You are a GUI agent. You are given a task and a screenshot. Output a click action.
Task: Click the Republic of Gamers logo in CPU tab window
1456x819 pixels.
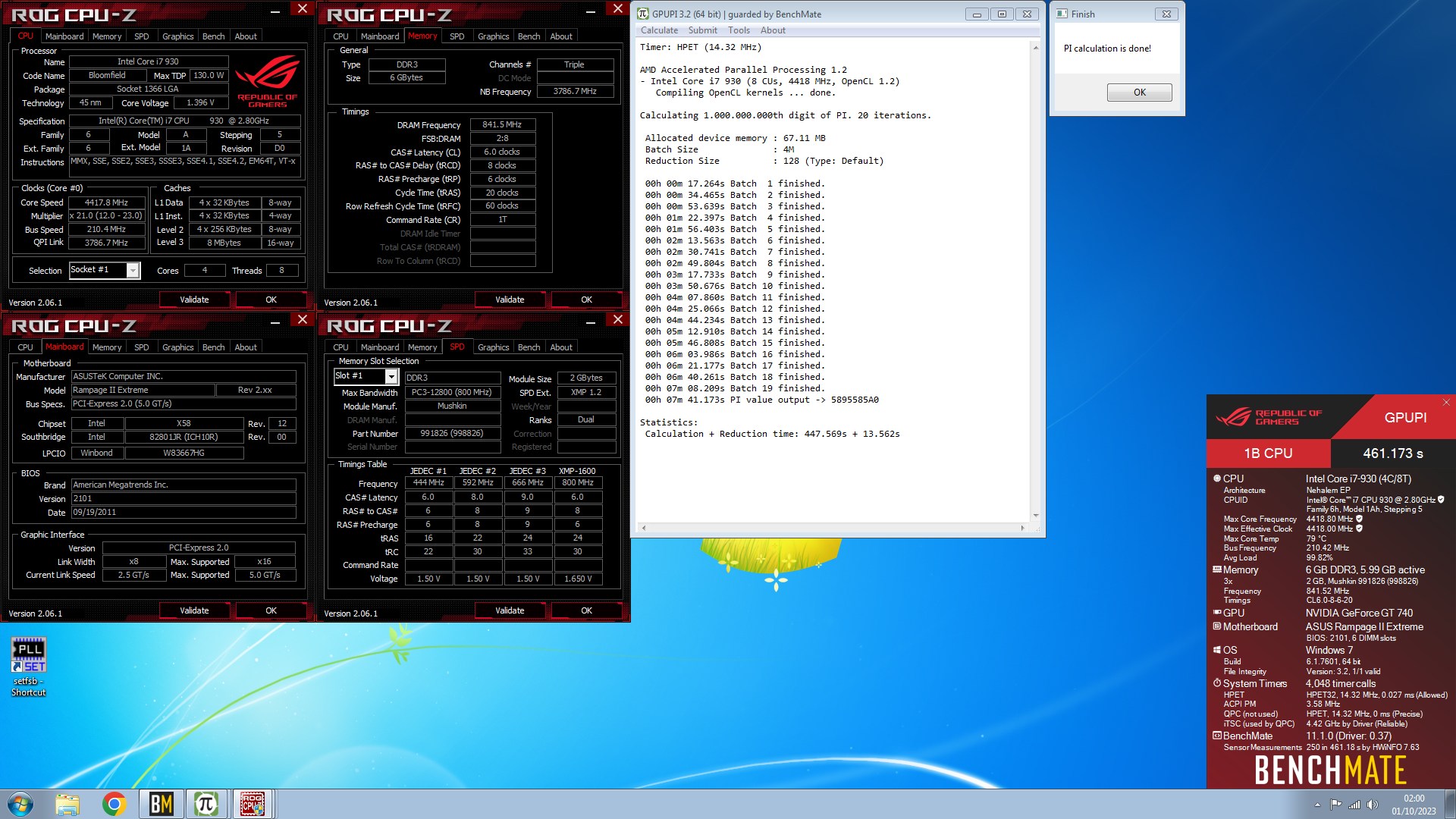pos(267,82)
